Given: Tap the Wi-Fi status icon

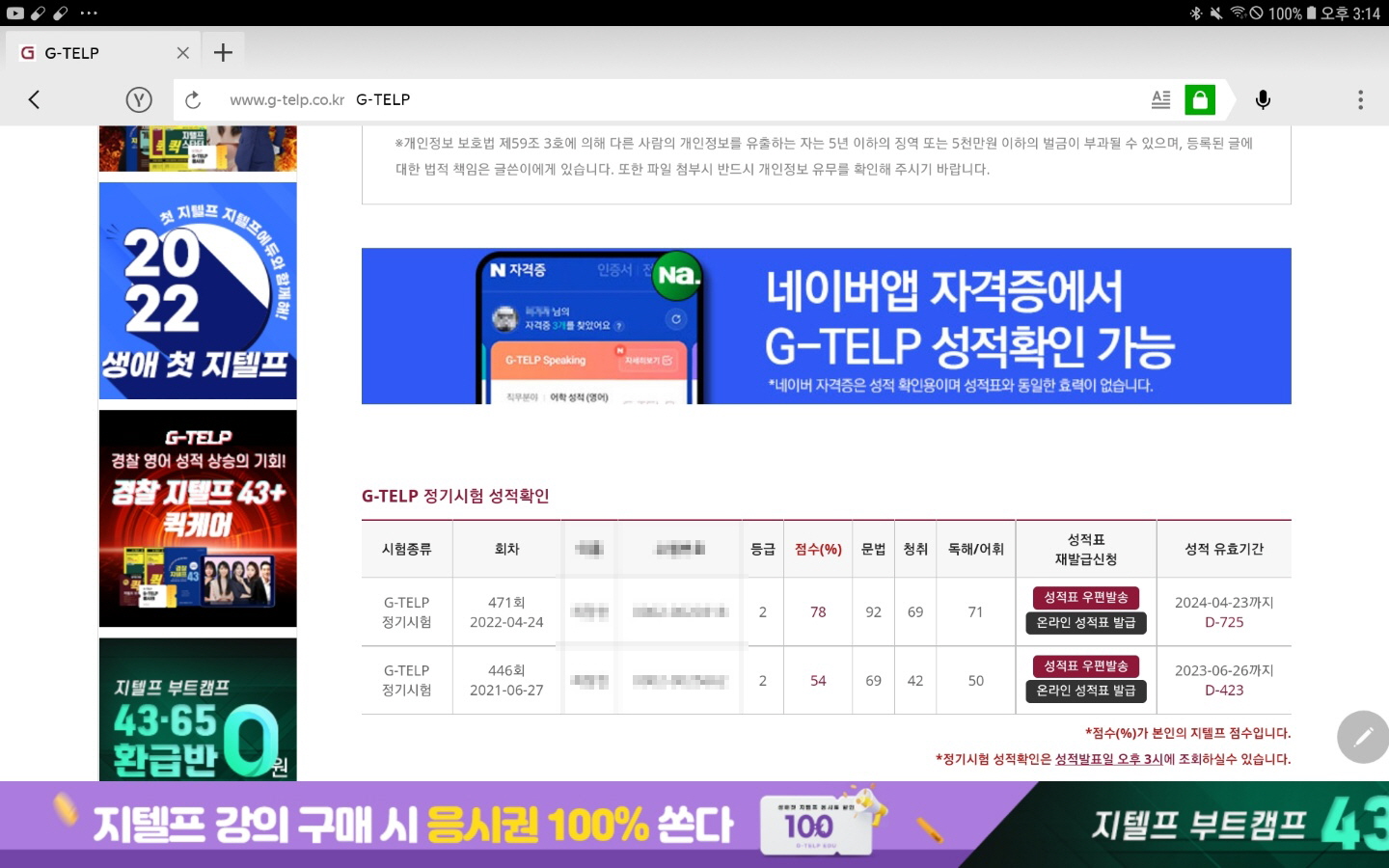Looking at the screenshot, I should [x=1238, y=13].
